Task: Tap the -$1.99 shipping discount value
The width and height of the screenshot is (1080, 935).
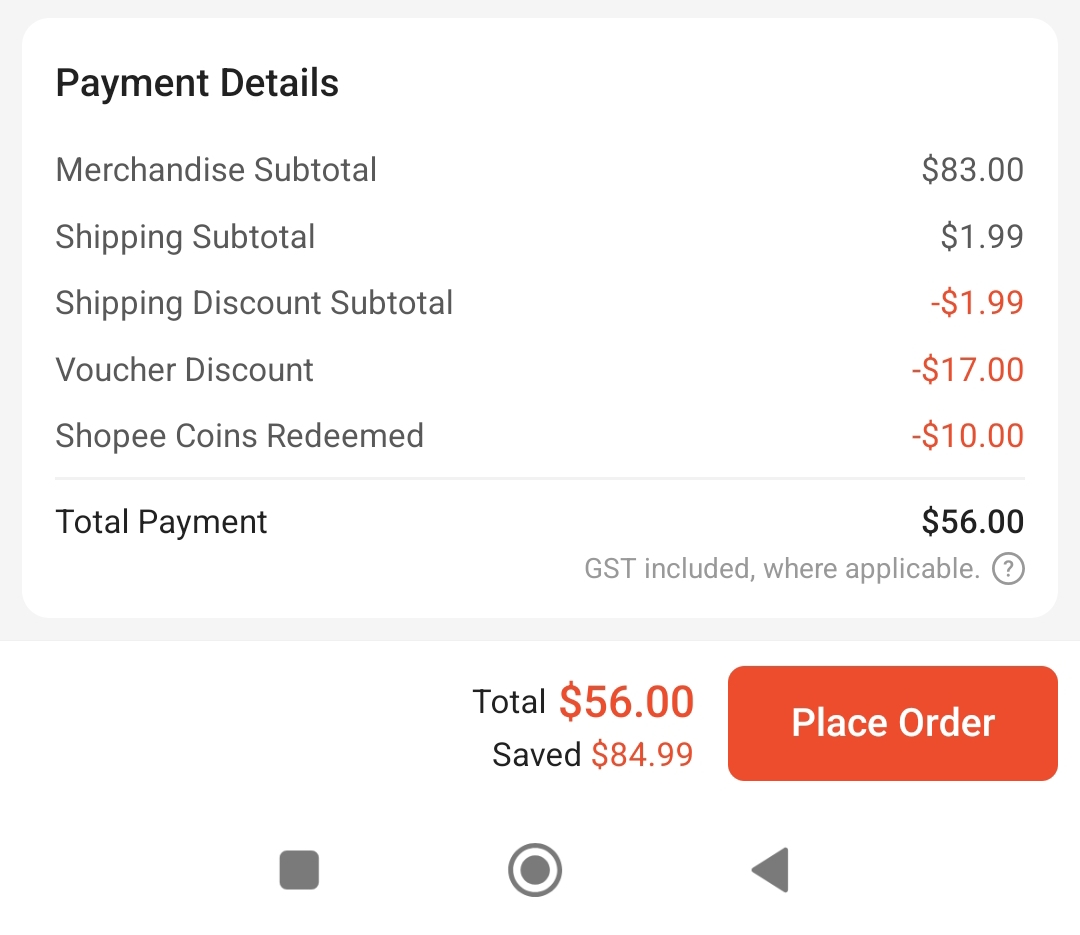Action: click(976, 303)
